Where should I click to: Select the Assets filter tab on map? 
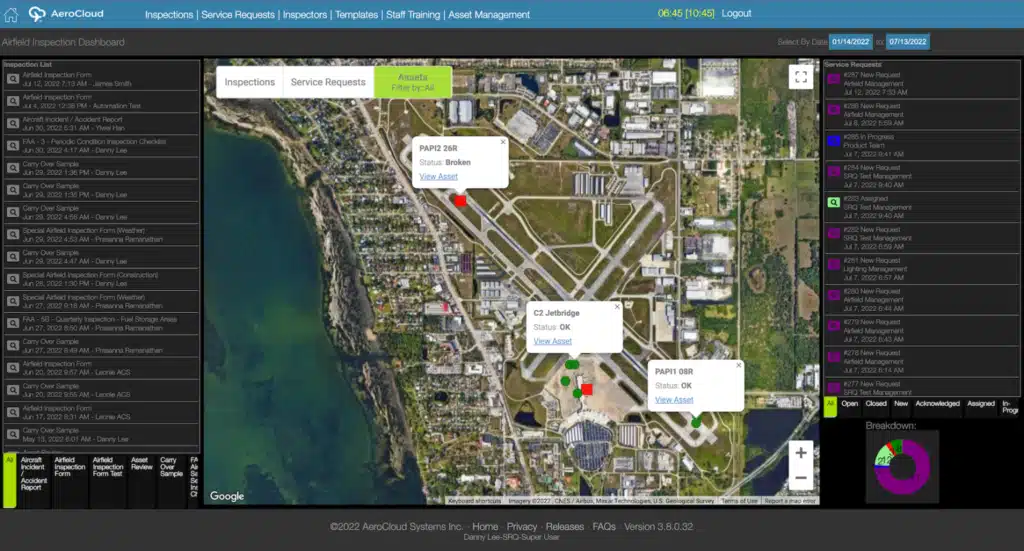coord(412,81)
